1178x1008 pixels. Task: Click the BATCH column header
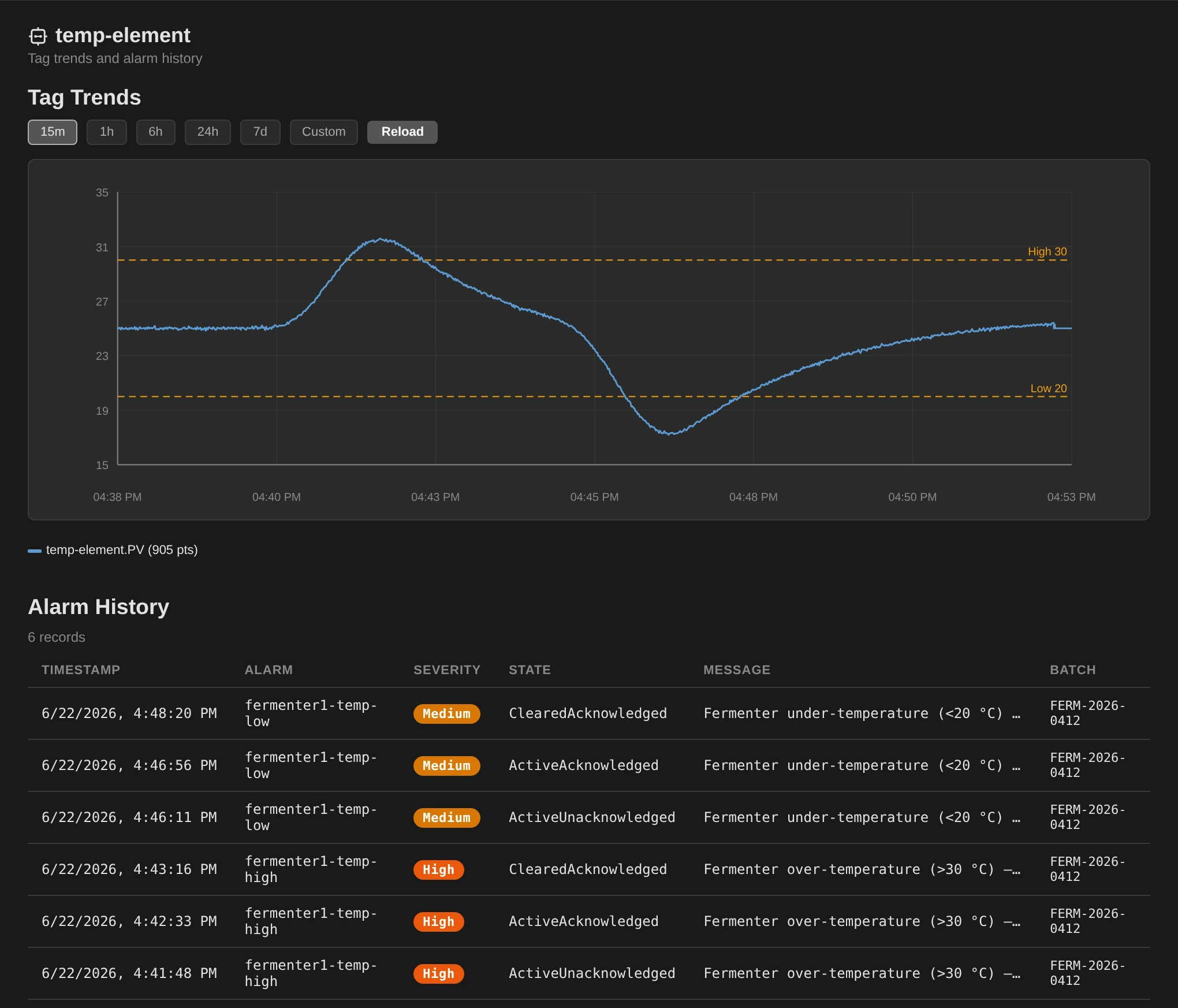click(1072, 670)
